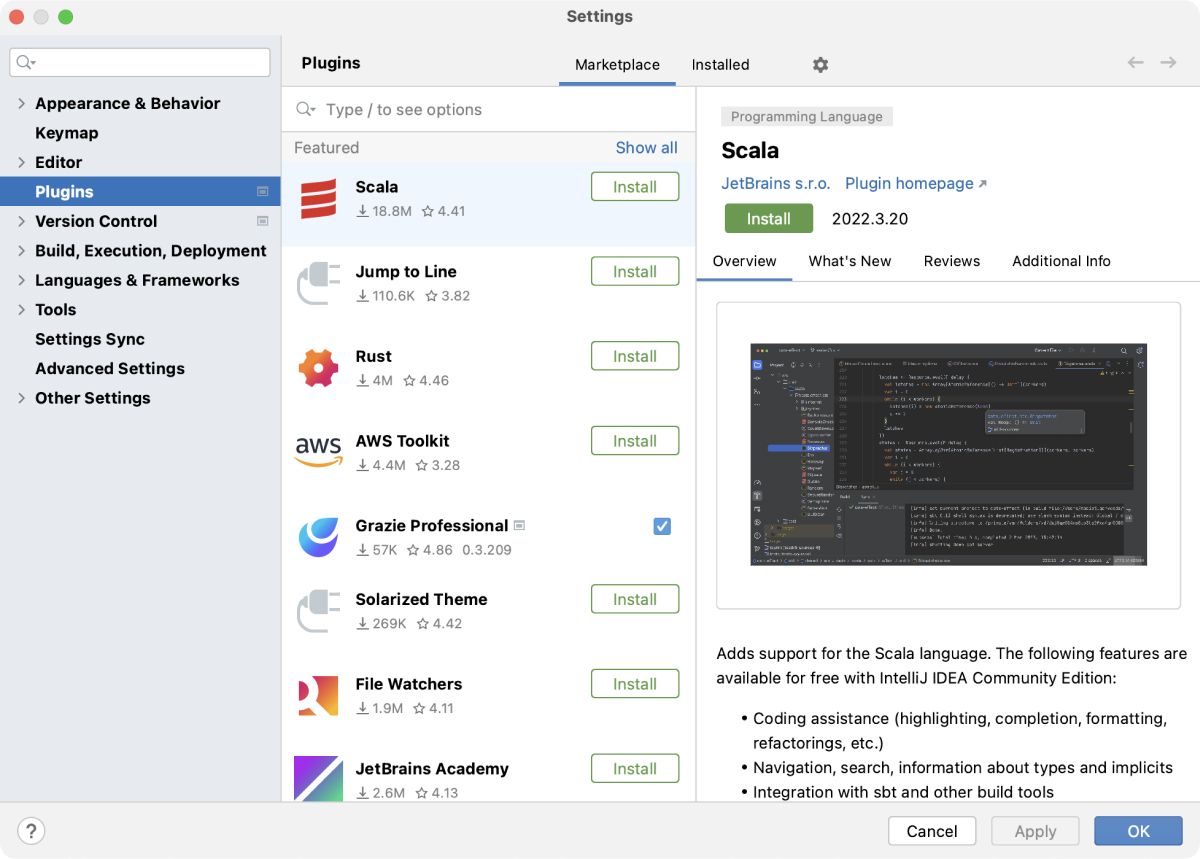Open the plugins settings gear menu
Screen dimensions: 1200x859
pos(819,64)
